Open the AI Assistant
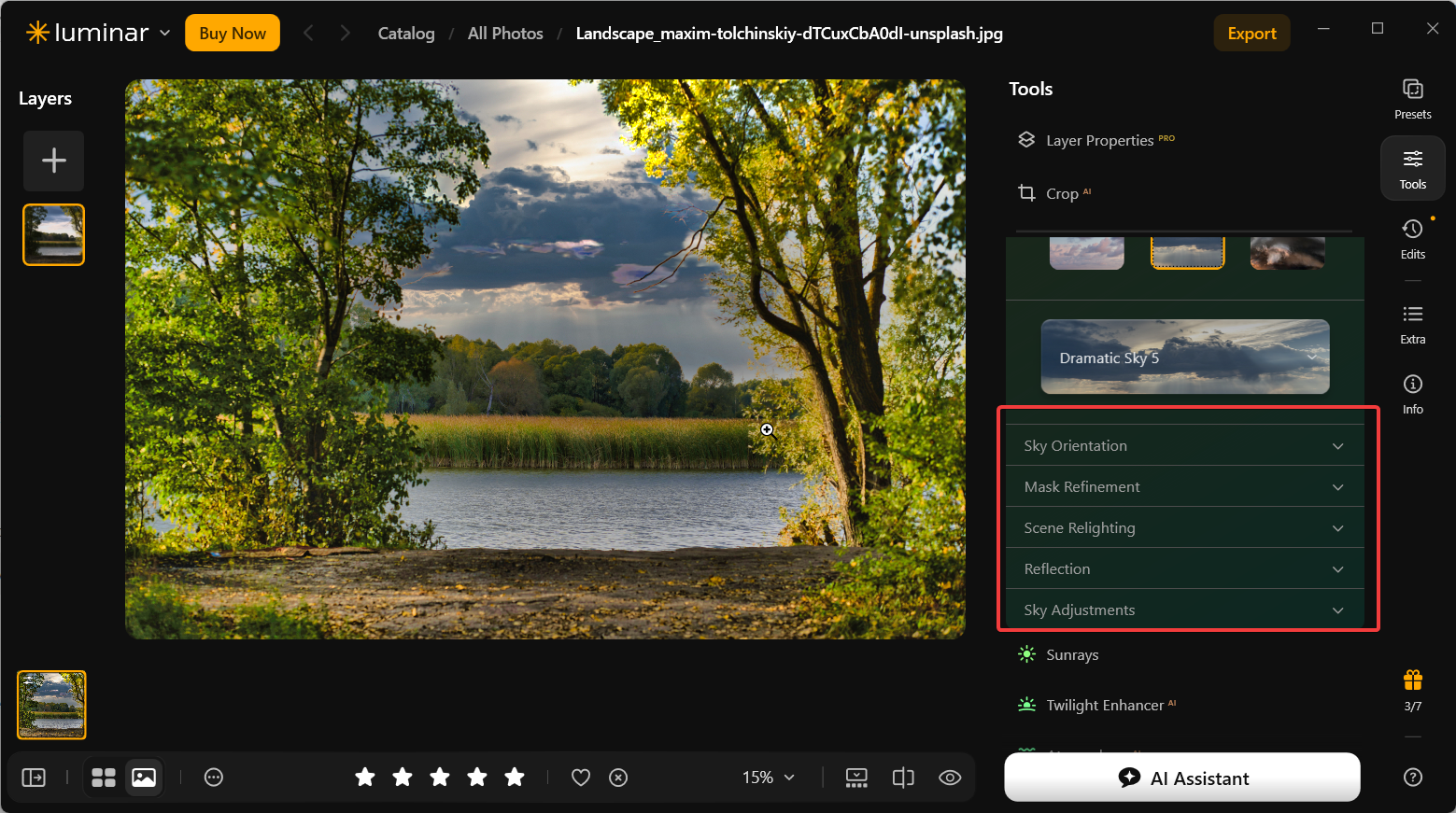1456x813 pixels. (x=1182, y=778)
